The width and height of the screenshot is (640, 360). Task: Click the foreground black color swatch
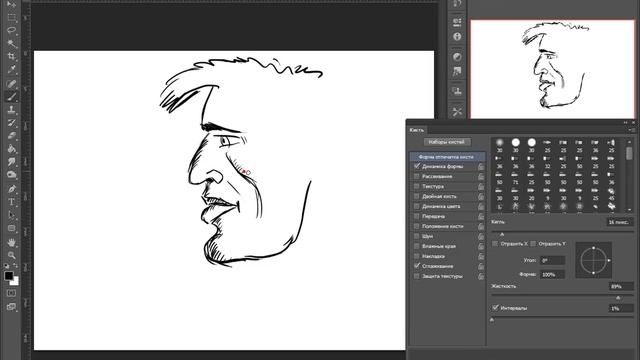click(9, 276)
